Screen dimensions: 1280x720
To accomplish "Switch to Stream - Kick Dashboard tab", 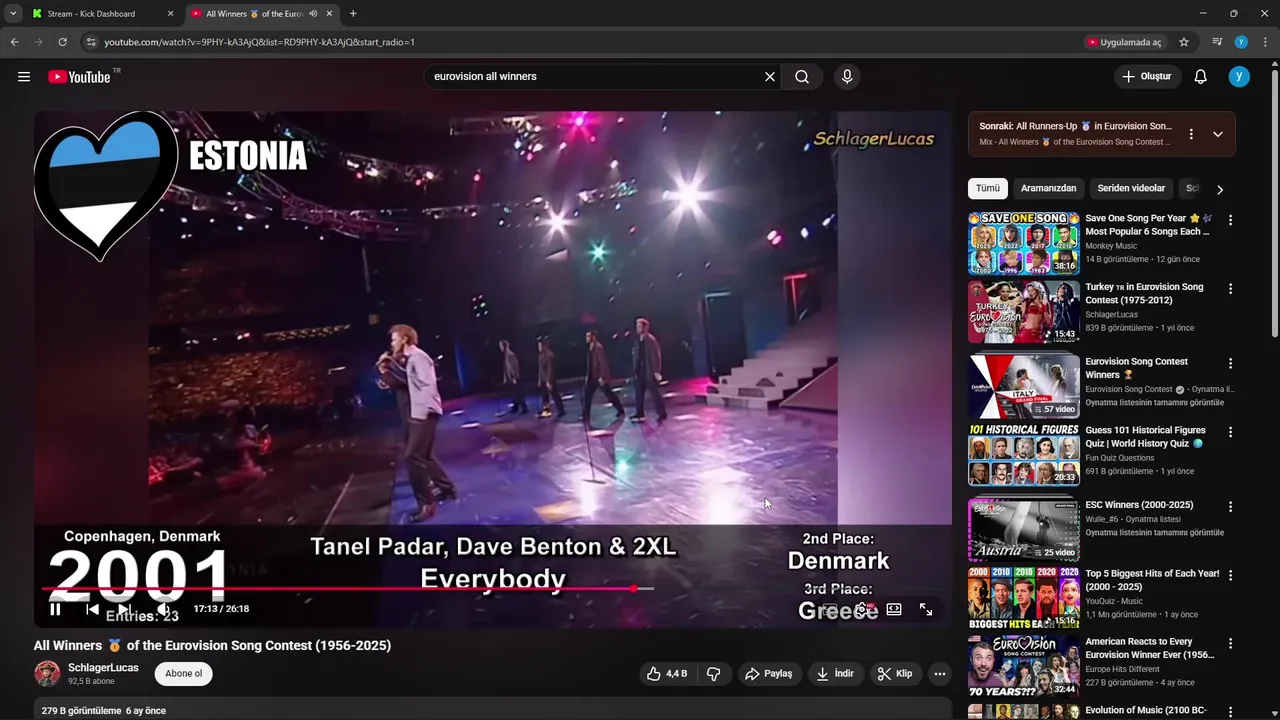I will coord(102,14).
